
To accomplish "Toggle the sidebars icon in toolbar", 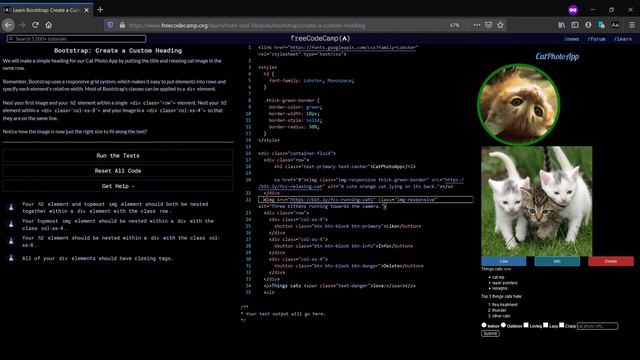I will click(575, 25).
